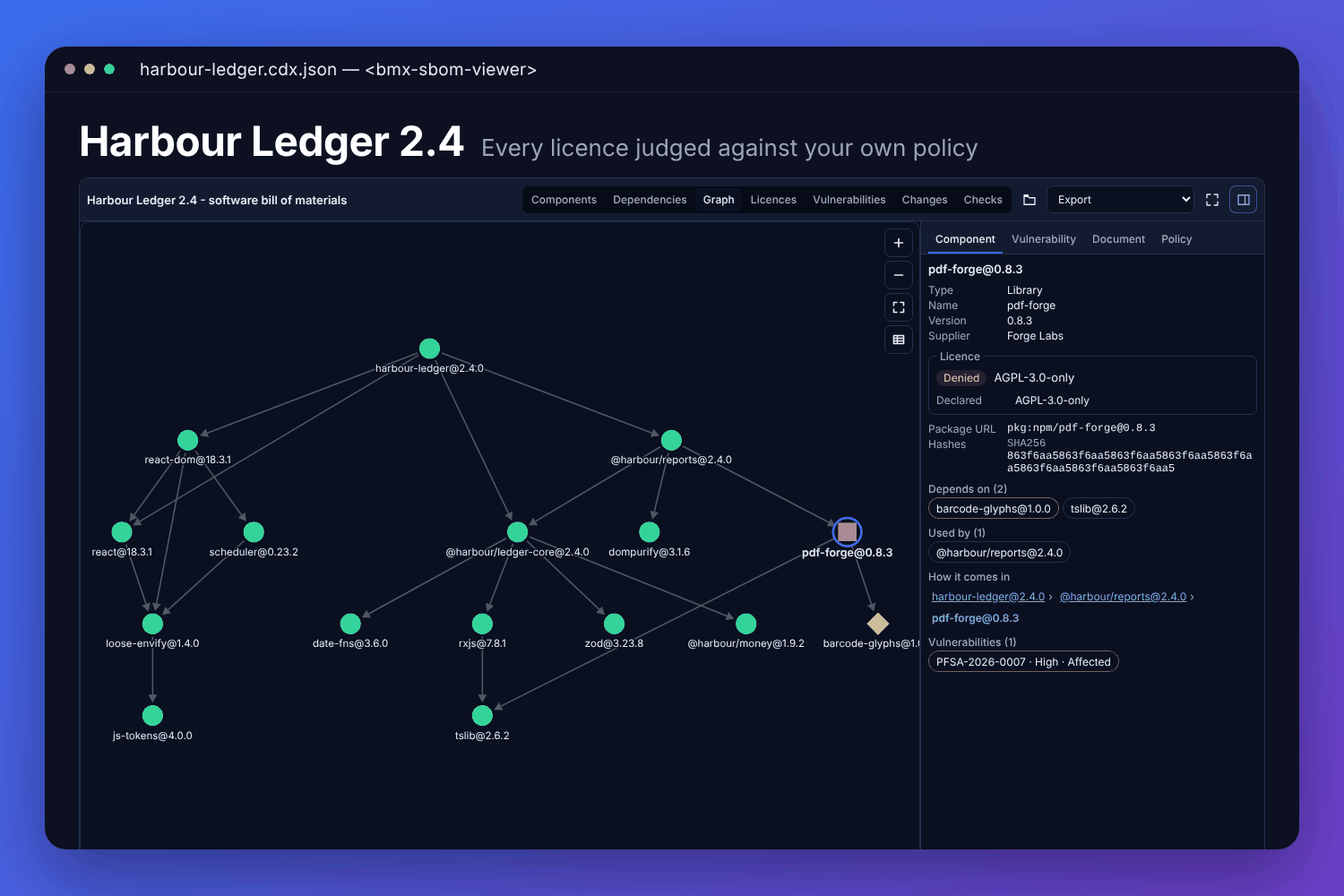Screen dimensions: 1344x896
Task: Show the Vulnerability tab in side panel
Action: 1044,239
